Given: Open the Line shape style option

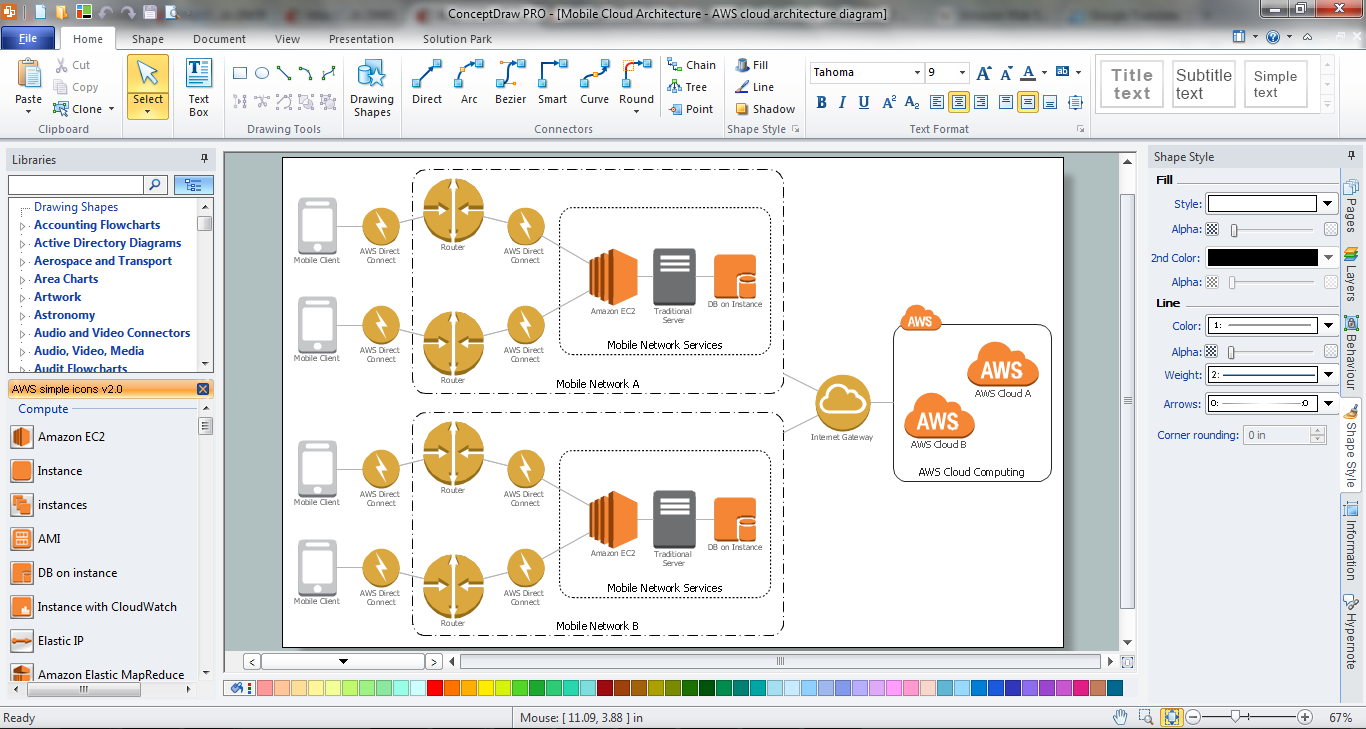Looking at the screenshot, I should tap(754, 87).
